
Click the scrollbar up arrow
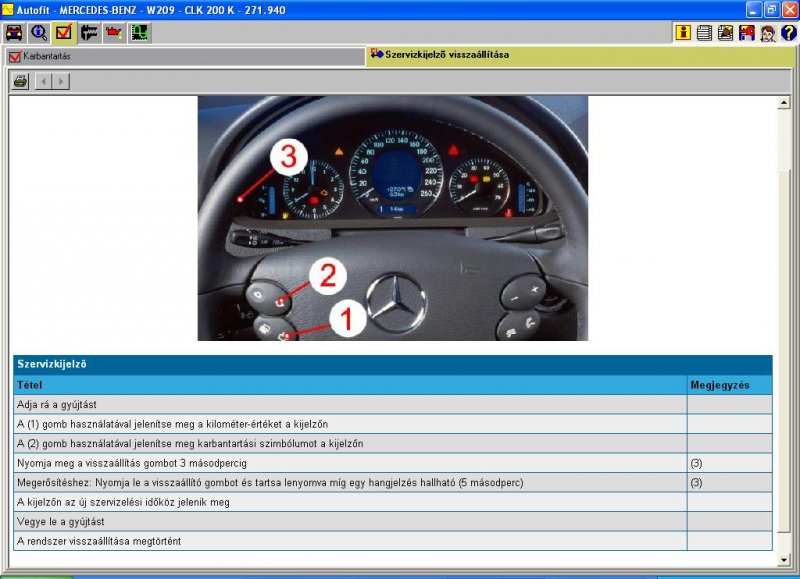(x=783, y=104)
